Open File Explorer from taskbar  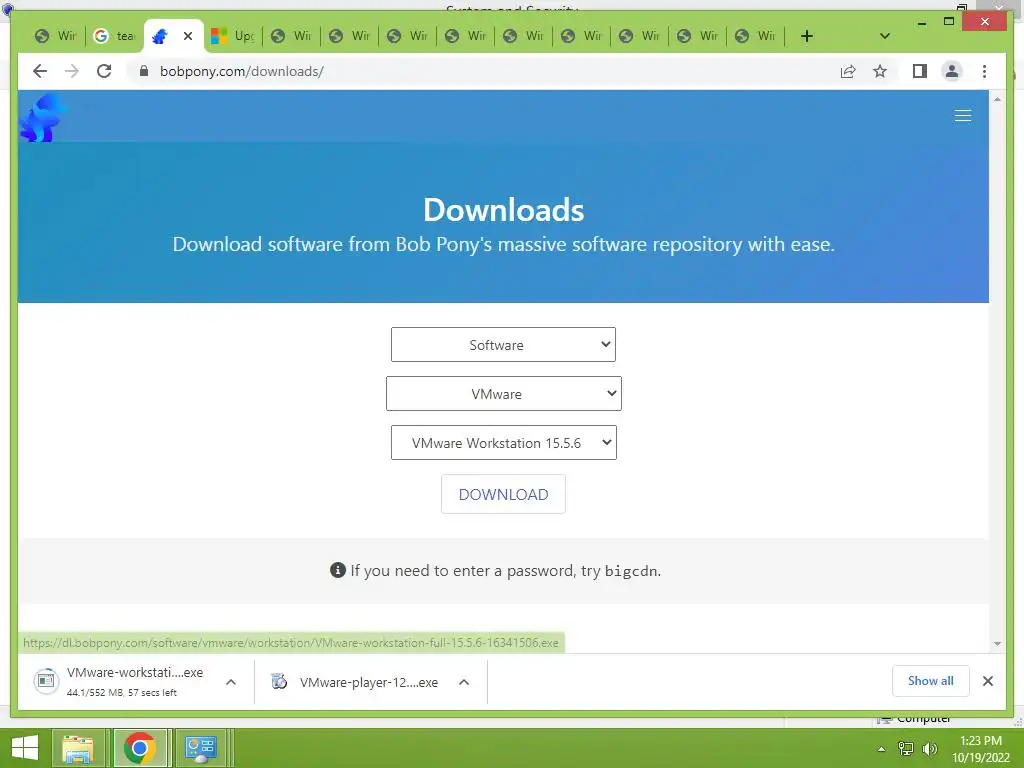click(78, 748)
